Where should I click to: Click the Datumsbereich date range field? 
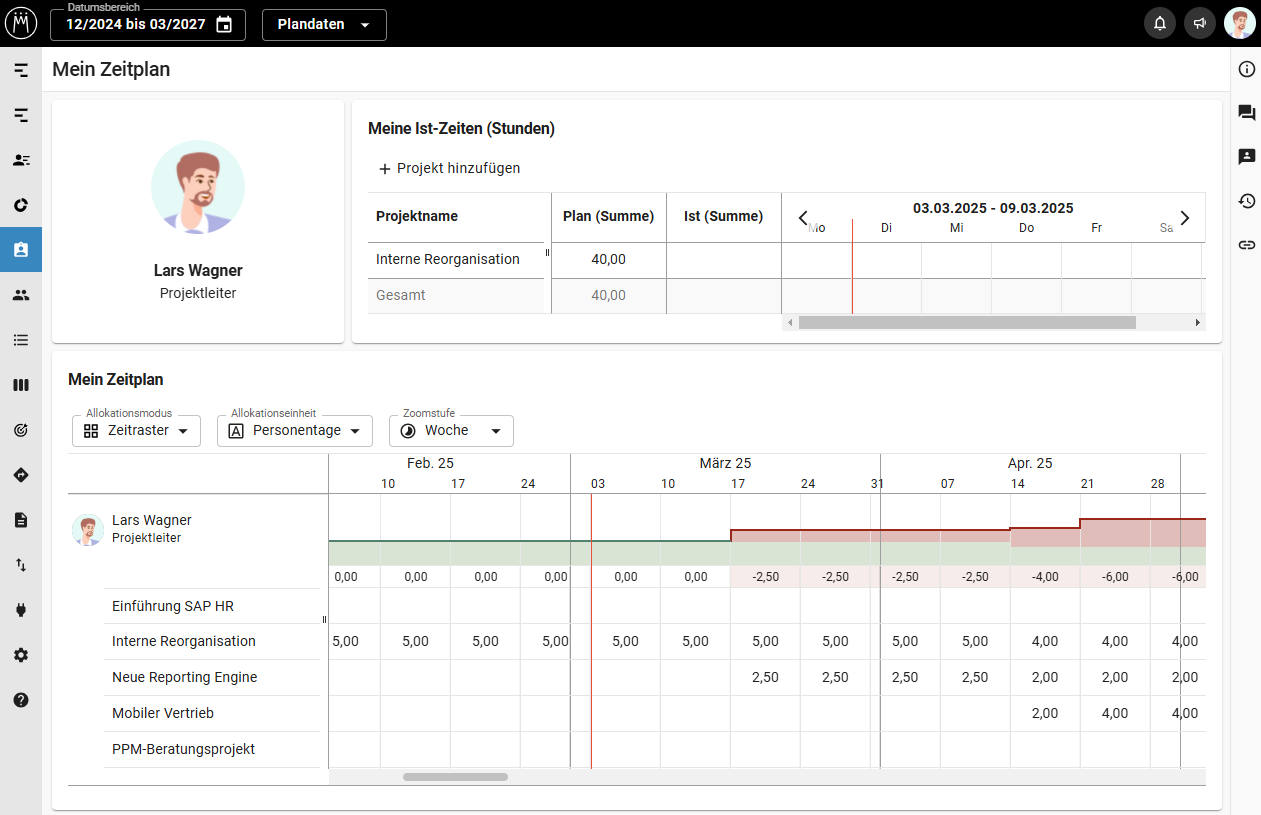(x=148, y=24)
